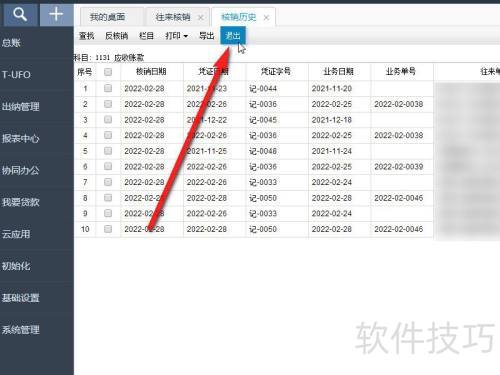Screen dimensions: 500x375
Task: Click 2022-02-0046 in row 10
Action: point(399,229)
